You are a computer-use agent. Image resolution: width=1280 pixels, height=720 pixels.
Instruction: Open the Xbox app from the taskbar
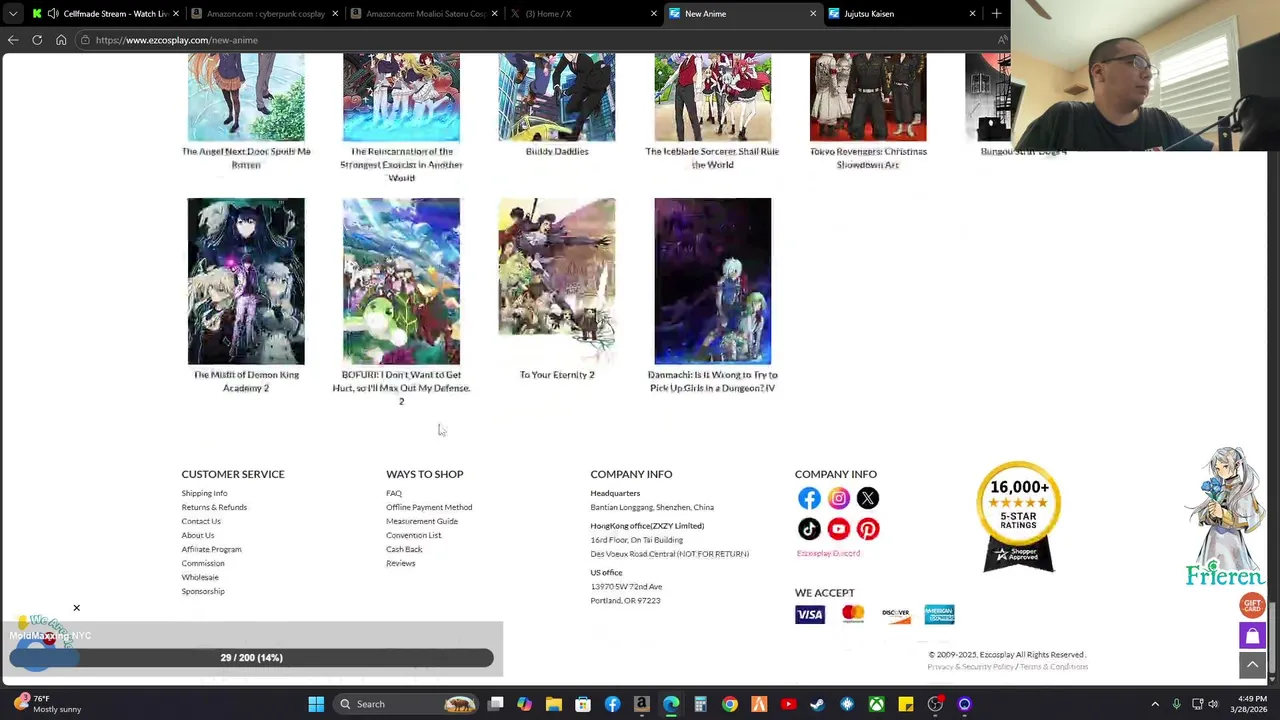click(876, 704)
